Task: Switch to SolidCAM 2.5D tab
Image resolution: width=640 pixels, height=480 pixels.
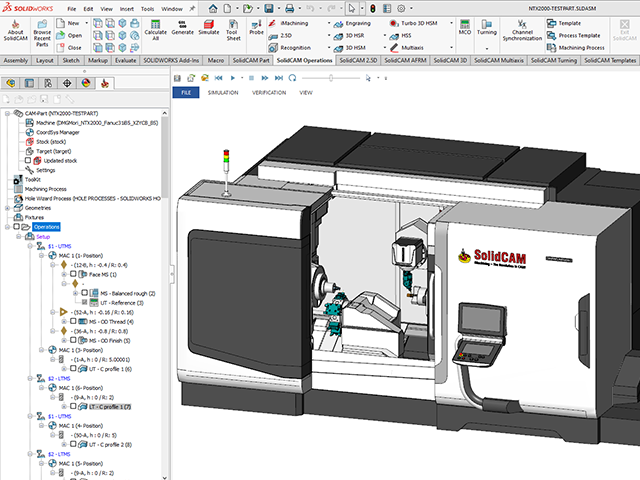Action: click(358, 60)
